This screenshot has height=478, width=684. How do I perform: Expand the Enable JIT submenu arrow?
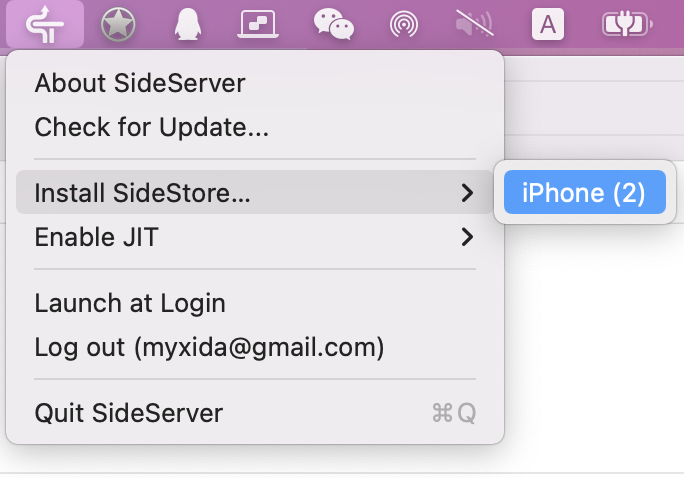467,238
